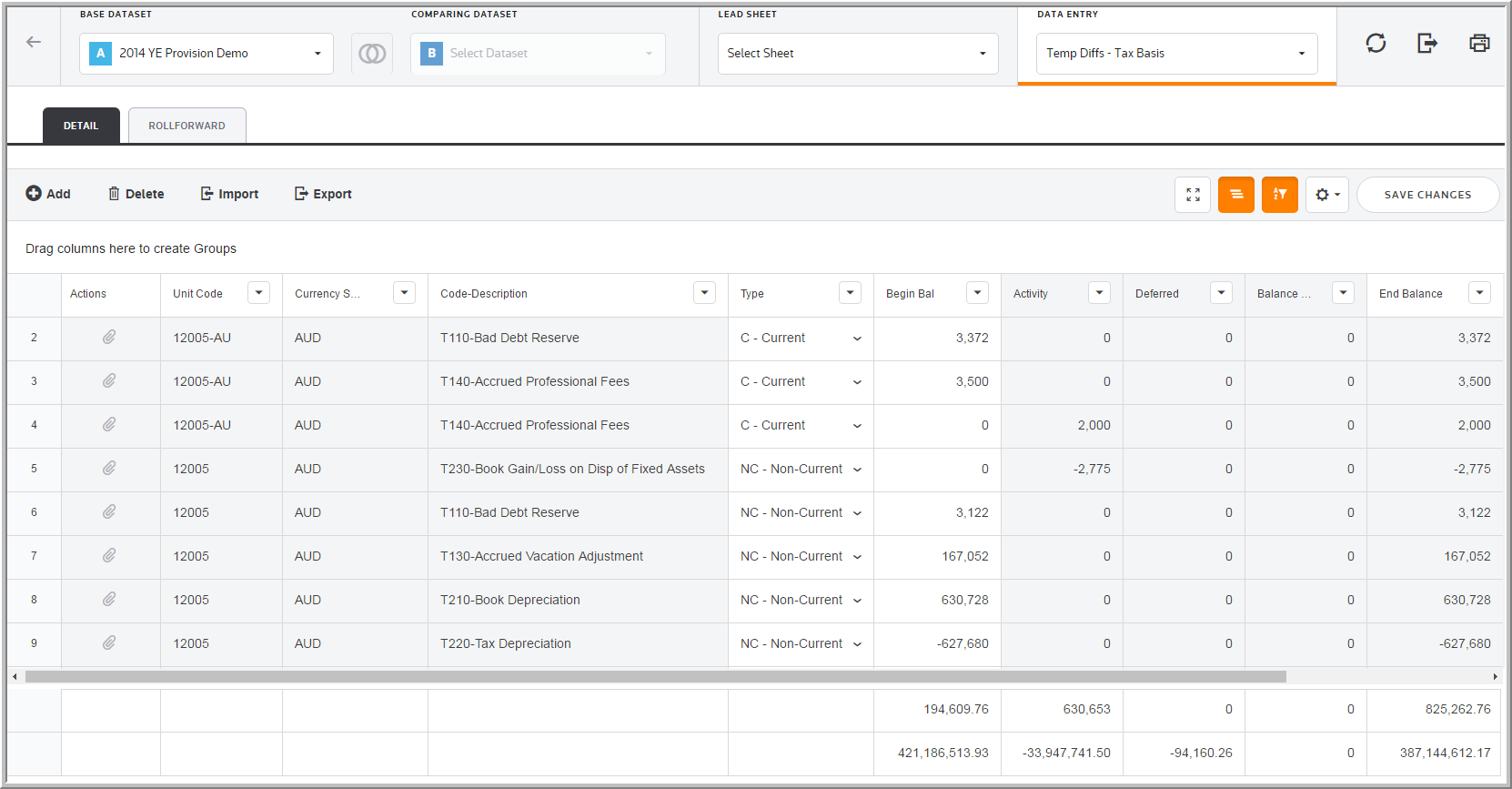Open the Base Dataset dropdown
Image resolution: width=1512 pixels, height=789 pixels.
pos(207,54)
